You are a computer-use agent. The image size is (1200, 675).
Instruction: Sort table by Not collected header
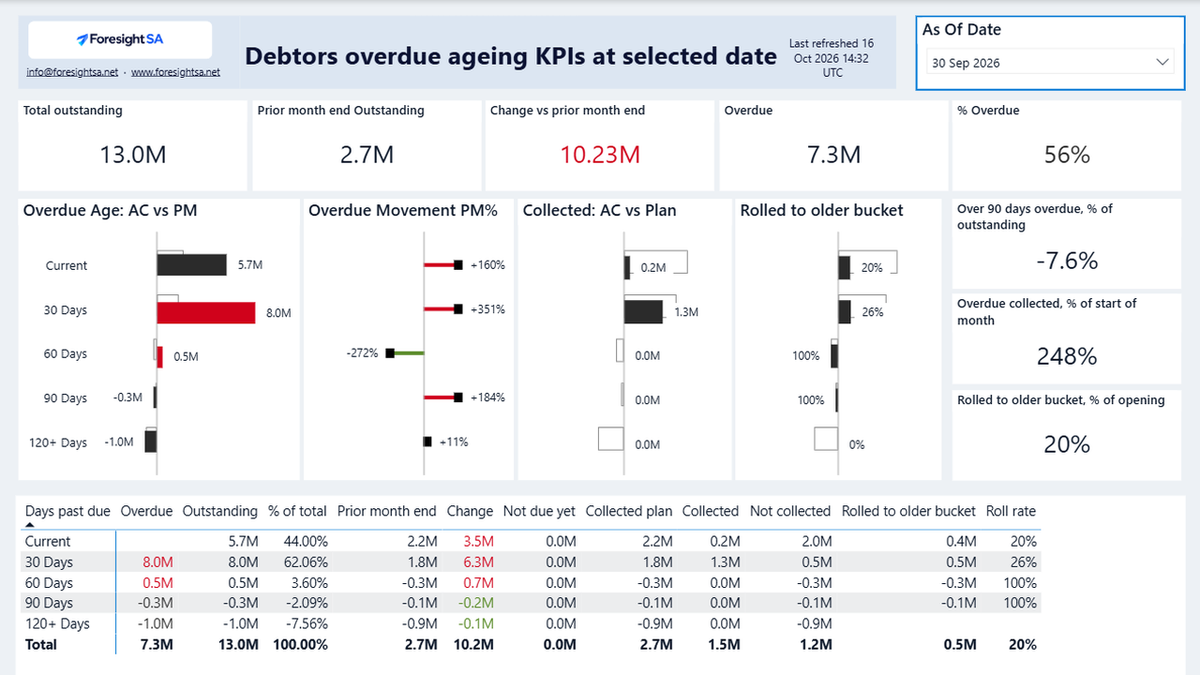[790, 511]
